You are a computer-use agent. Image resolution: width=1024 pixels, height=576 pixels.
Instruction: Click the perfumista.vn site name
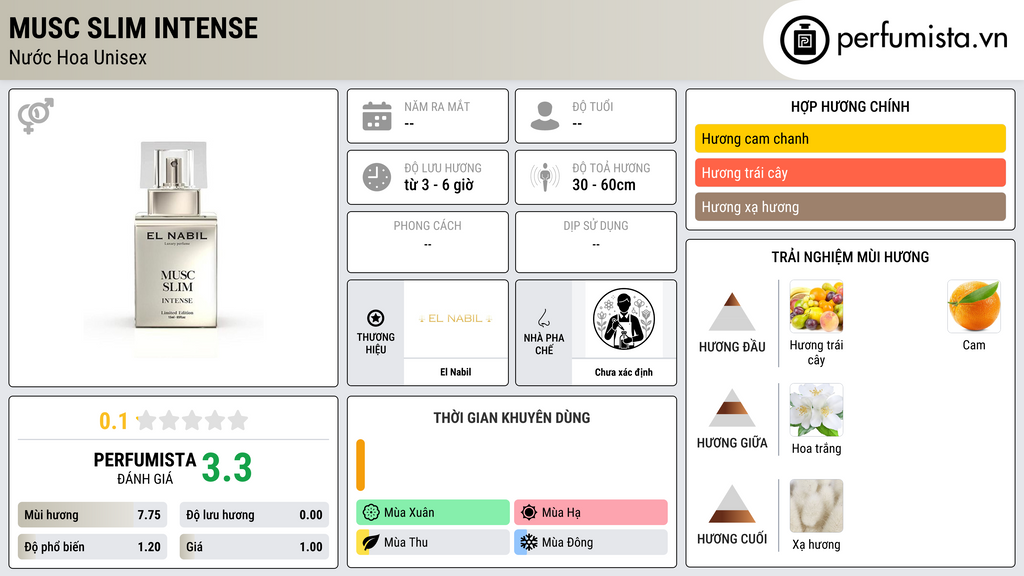[922, 39]
